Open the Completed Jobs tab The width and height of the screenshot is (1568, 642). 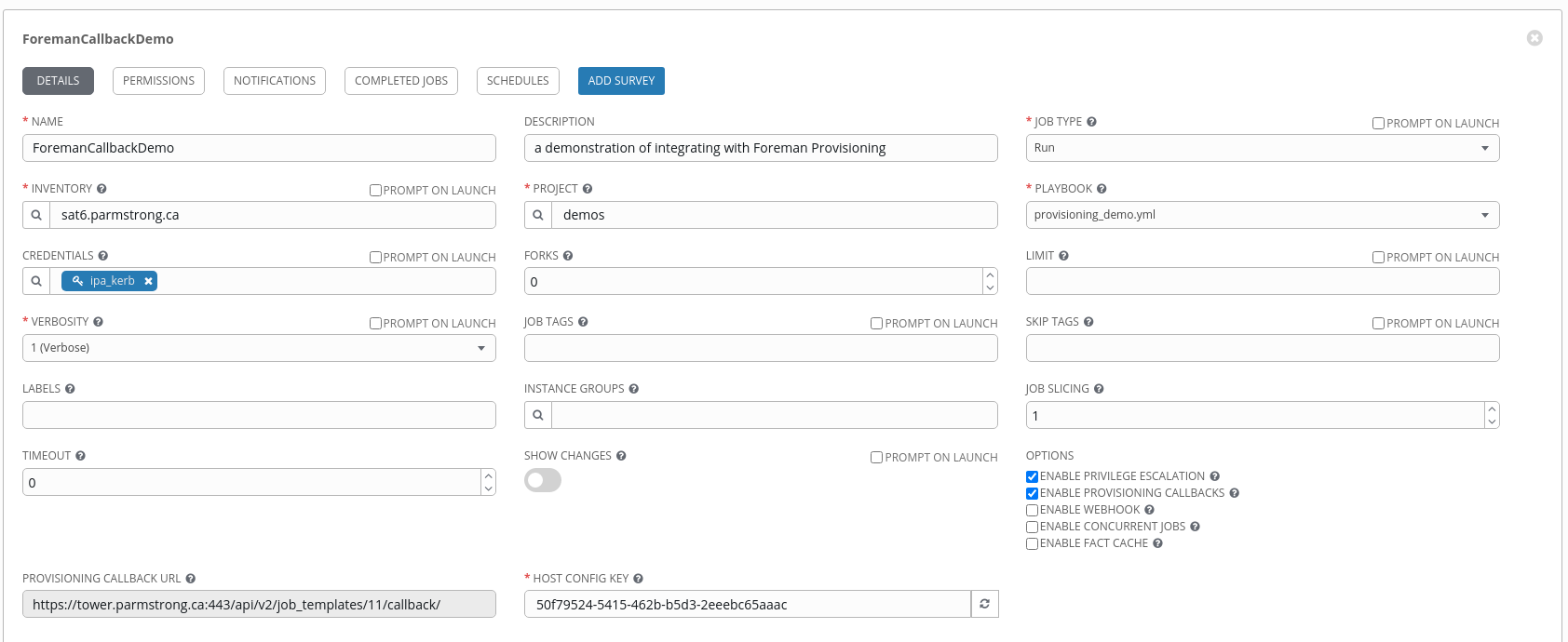pos(400,81)
